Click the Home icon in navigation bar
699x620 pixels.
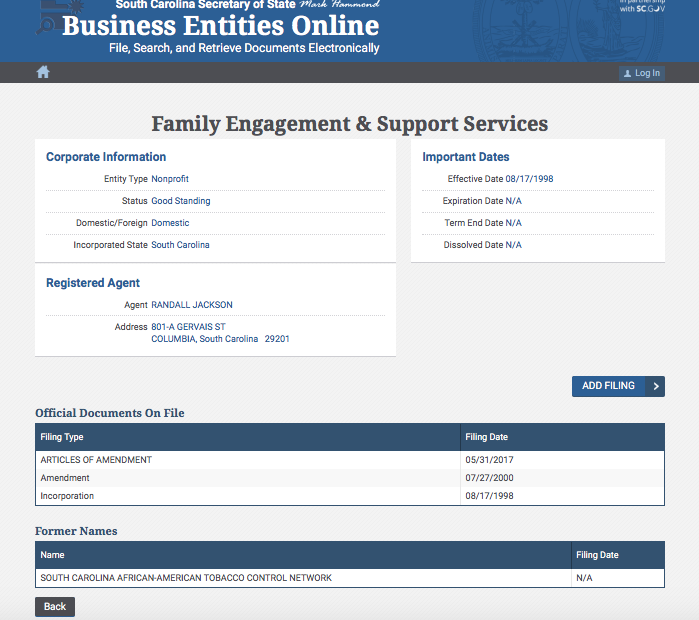43,72
